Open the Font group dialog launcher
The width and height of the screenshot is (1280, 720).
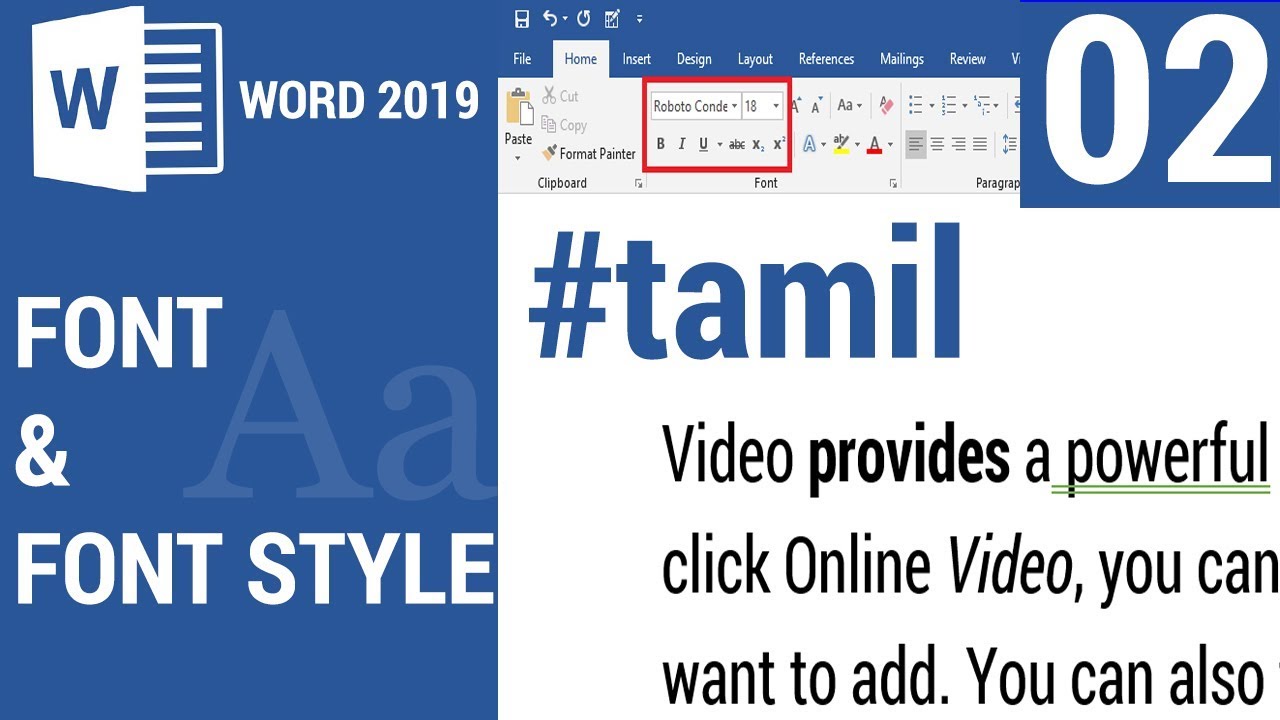(893, 184)
